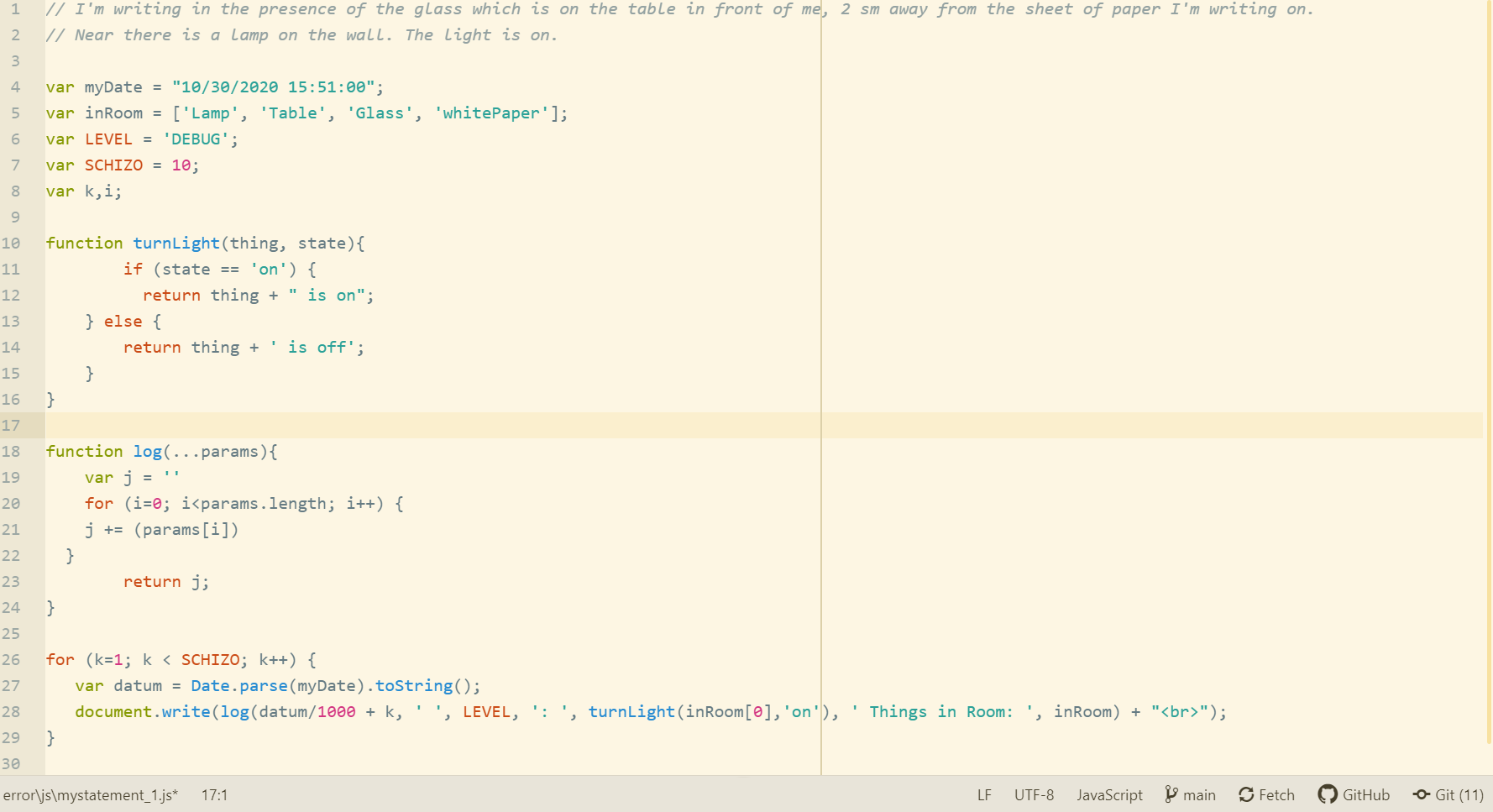Open the GitHub panel from status bar
This screenshot has width=1493, height=812.
coord(1354,794)
